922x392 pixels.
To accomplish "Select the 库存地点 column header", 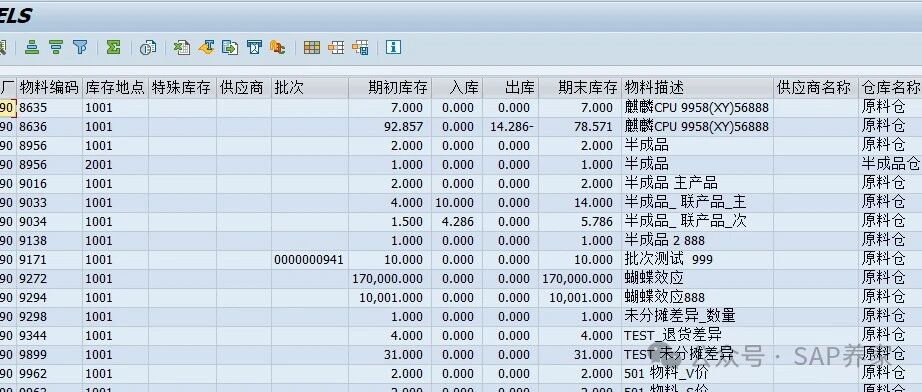I will coord(115,88).
